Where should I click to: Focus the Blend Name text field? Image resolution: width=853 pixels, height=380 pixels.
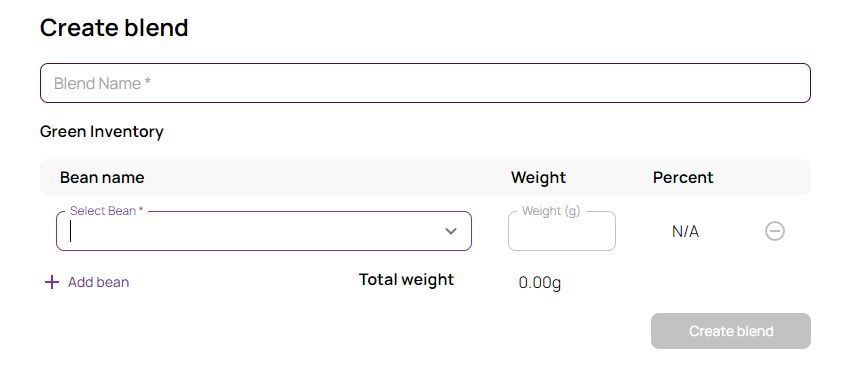click(x=425, y=83)
